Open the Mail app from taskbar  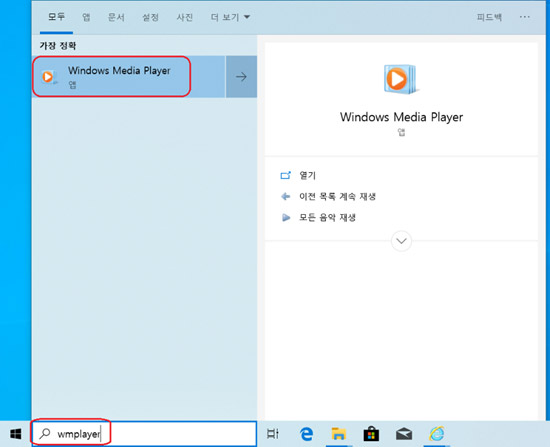(404, 434)
